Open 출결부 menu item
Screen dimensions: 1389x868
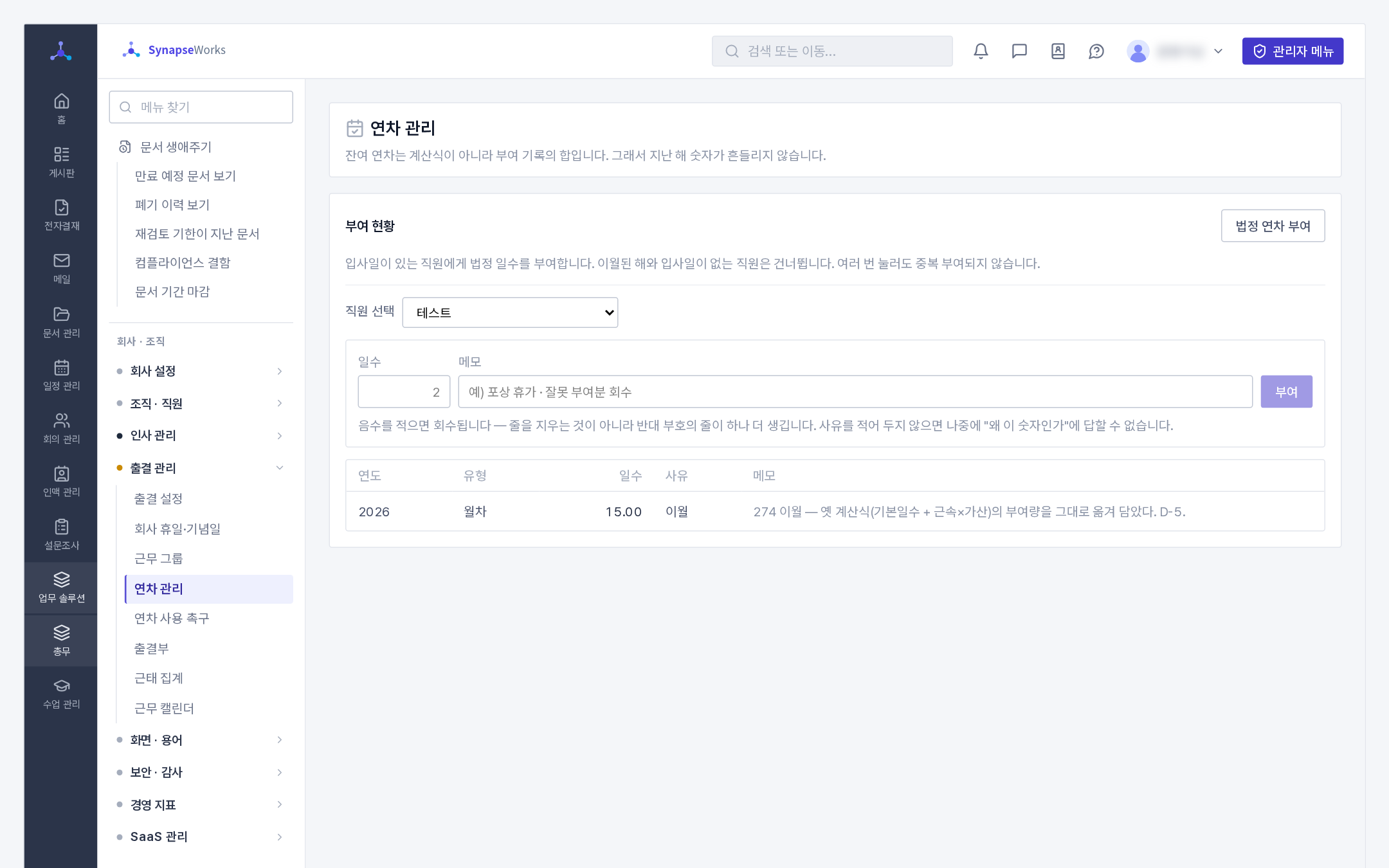click(x=209, y=649)
